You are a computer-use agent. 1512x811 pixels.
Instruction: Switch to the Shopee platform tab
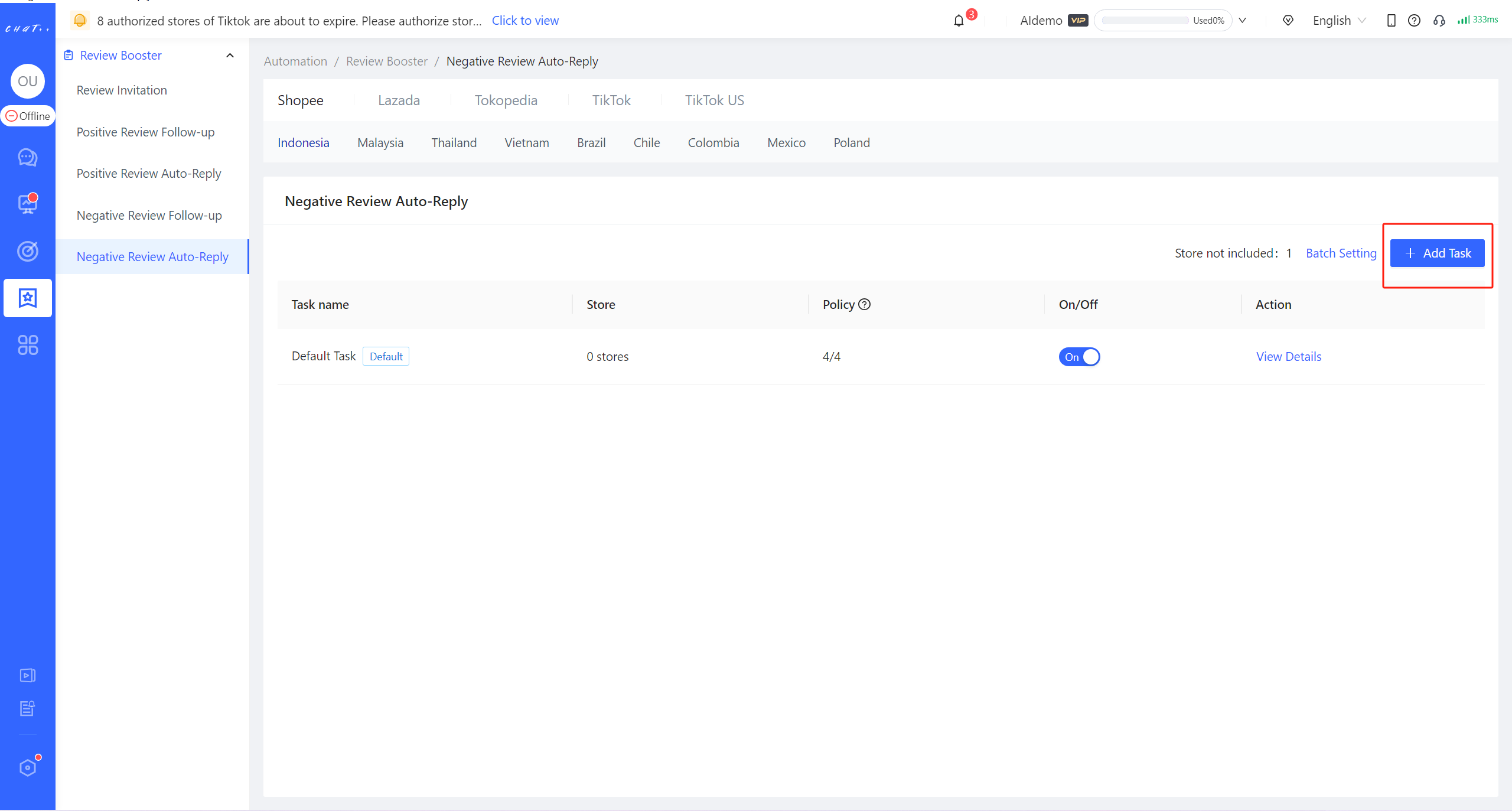click(300, 100)
